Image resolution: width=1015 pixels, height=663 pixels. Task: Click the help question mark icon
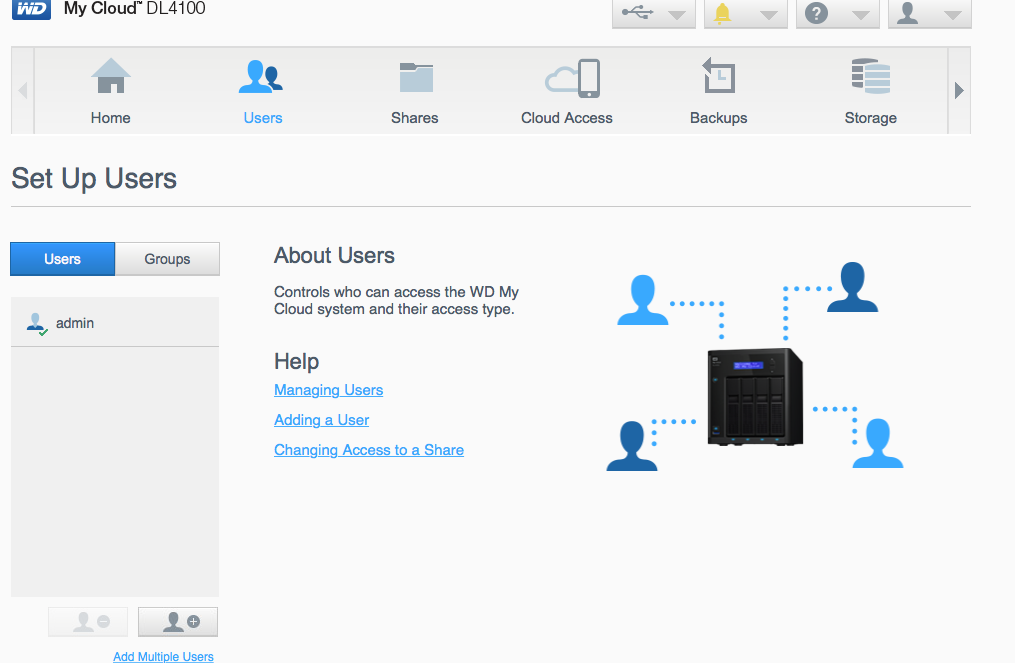tap(816, 13)
